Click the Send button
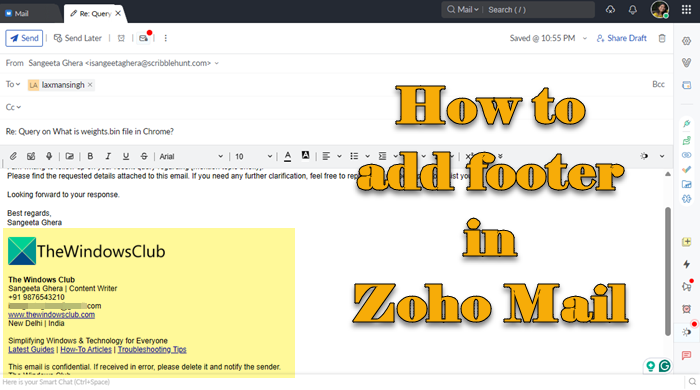The height and width of the screenshot is (390, 700). 24,38
